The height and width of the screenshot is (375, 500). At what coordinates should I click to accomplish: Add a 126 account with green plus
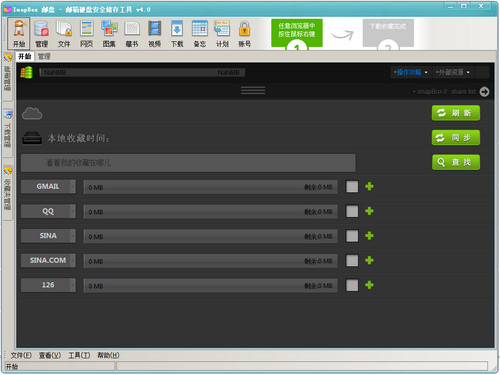click(x=369, y=285)
